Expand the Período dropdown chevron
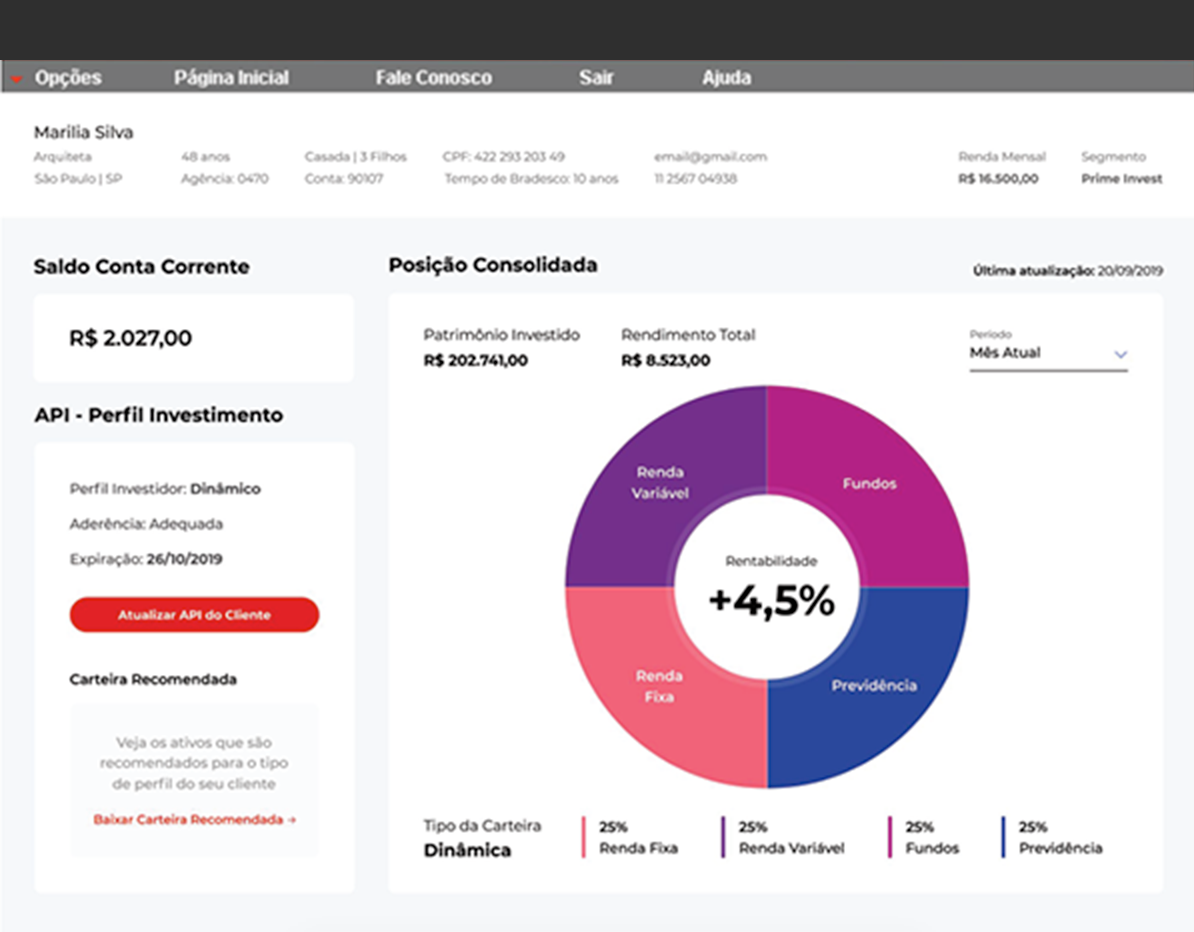 click(1120, 354)
